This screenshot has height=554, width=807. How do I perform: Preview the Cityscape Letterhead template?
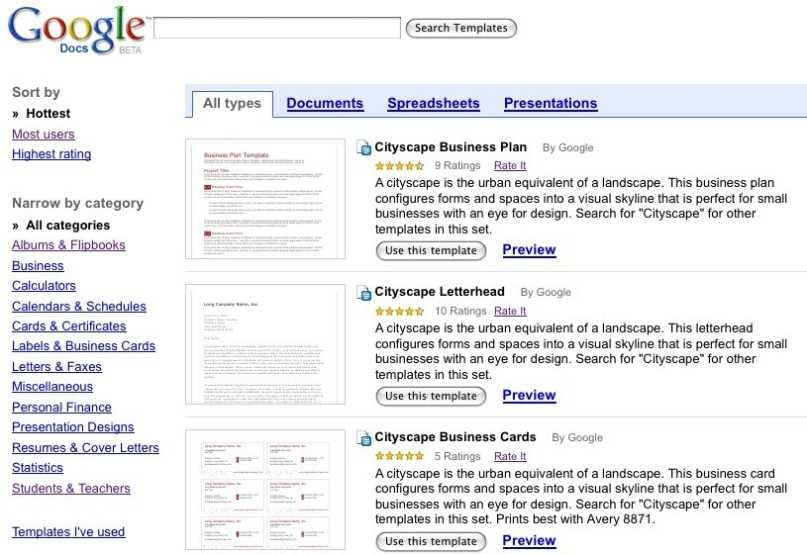pos(529,395)
